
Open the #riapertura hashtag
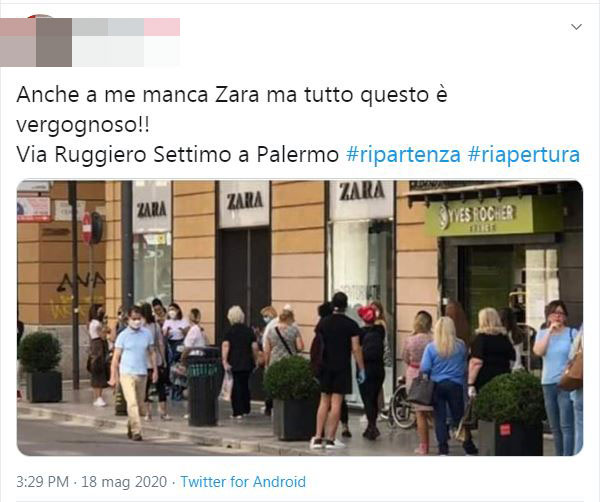coord(524,155)
